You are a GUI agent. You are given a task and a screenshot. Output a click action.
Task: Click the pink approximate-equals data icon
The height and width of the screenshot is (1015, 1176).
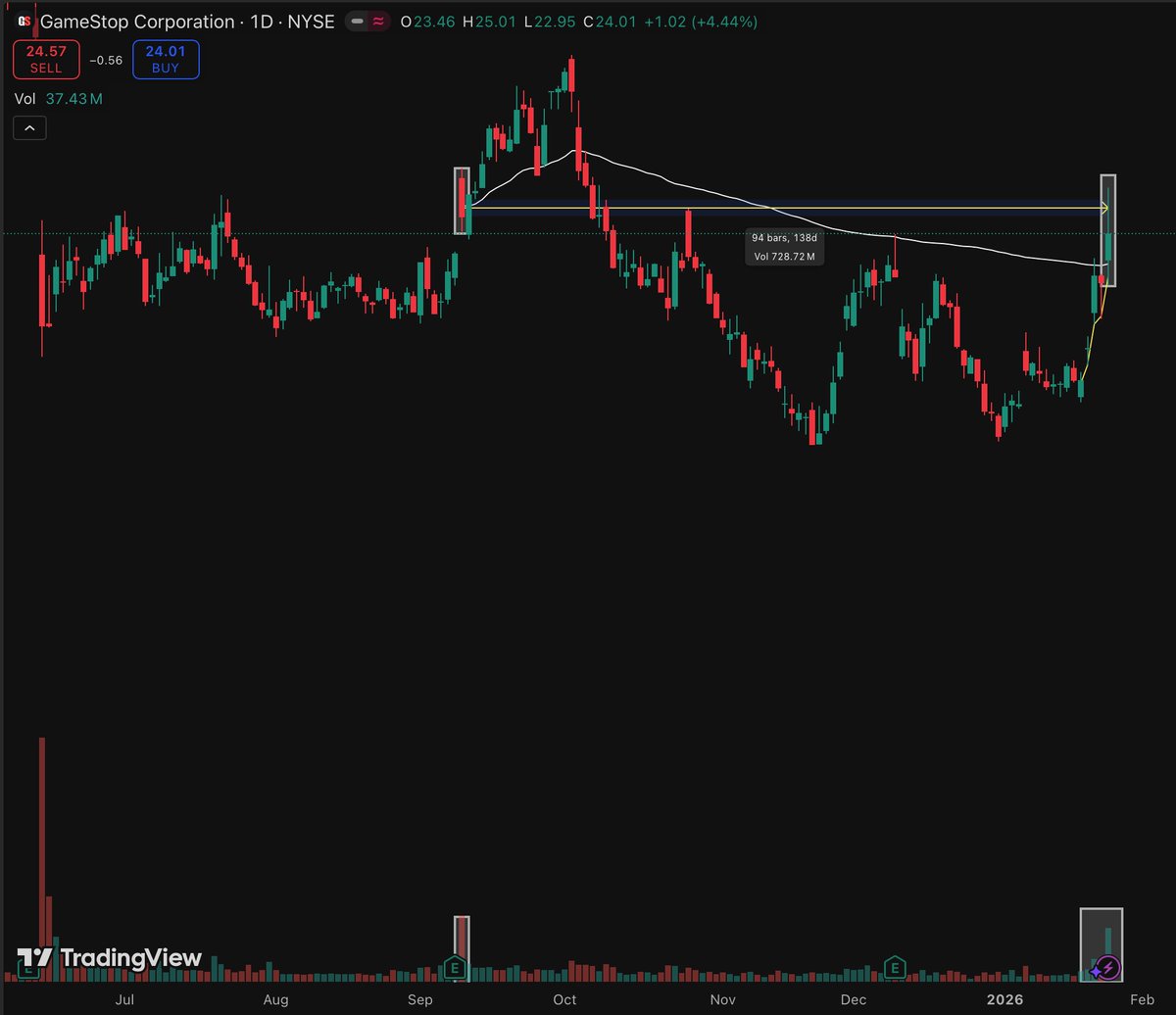point(378,21)
